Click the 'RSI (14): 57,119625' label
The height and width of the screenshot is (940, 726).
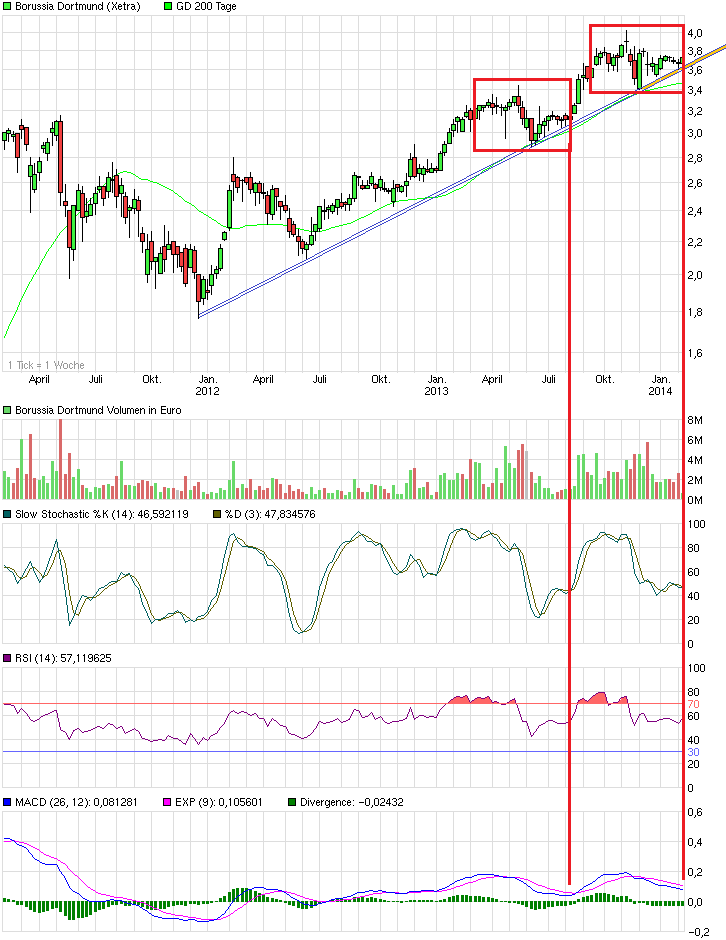click(64, 658)
